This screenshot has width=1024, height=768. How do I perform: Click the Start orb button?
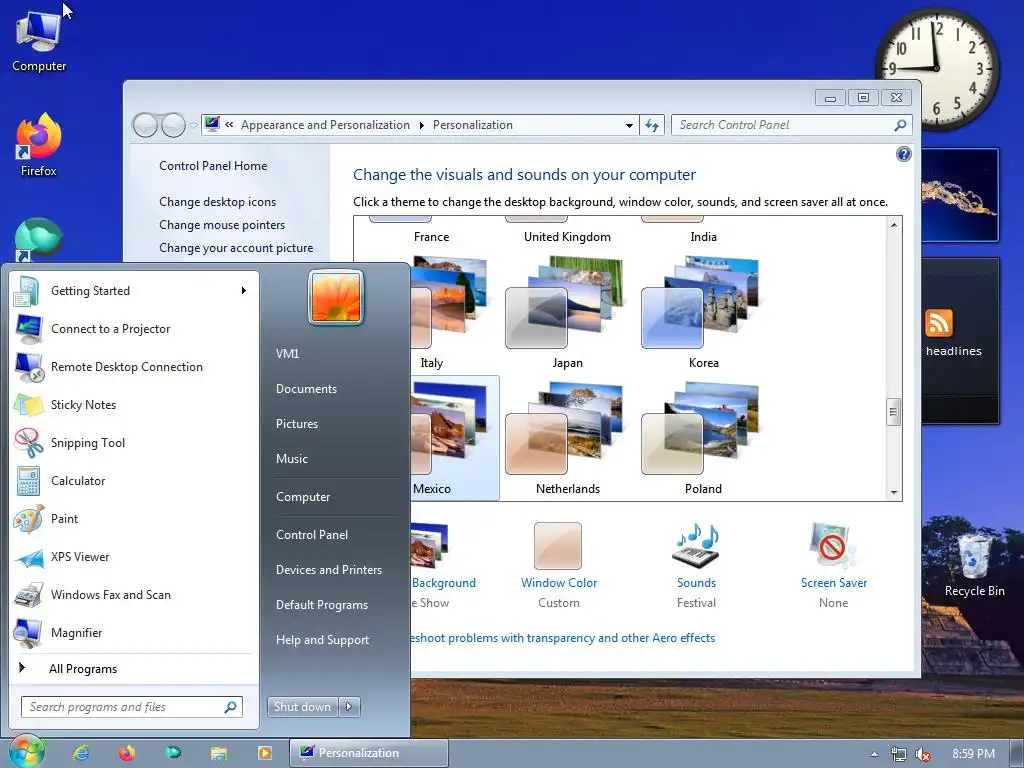26,752
